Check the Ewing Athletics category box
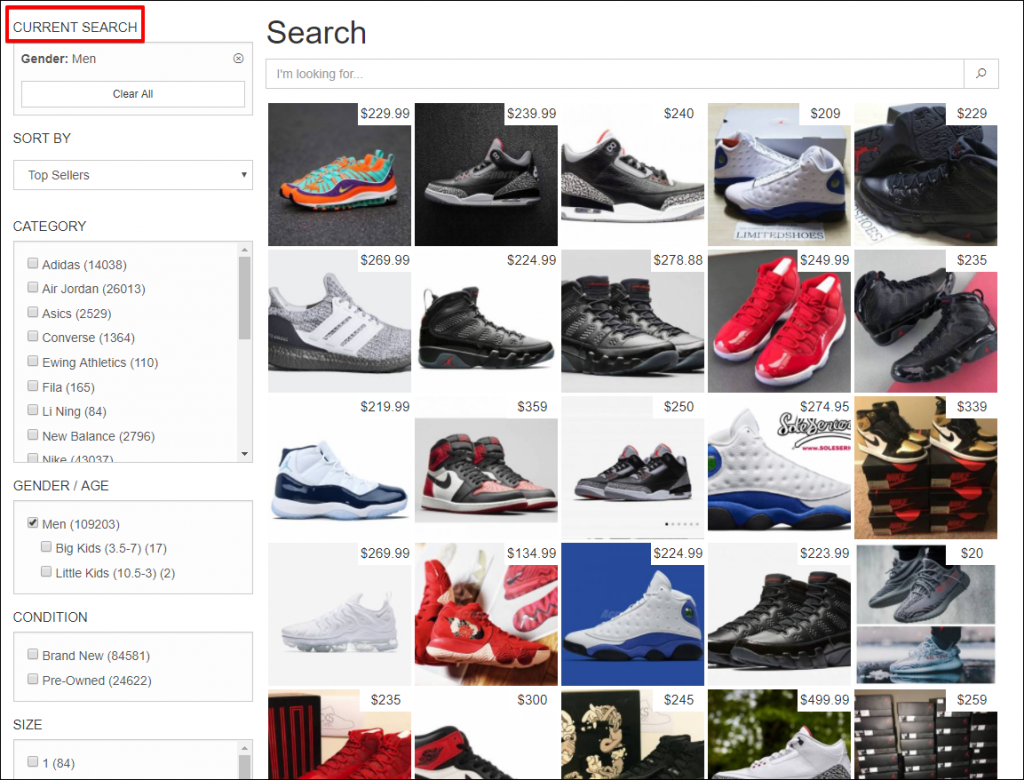Screen dimensions: 1024x780 (32, 361)
